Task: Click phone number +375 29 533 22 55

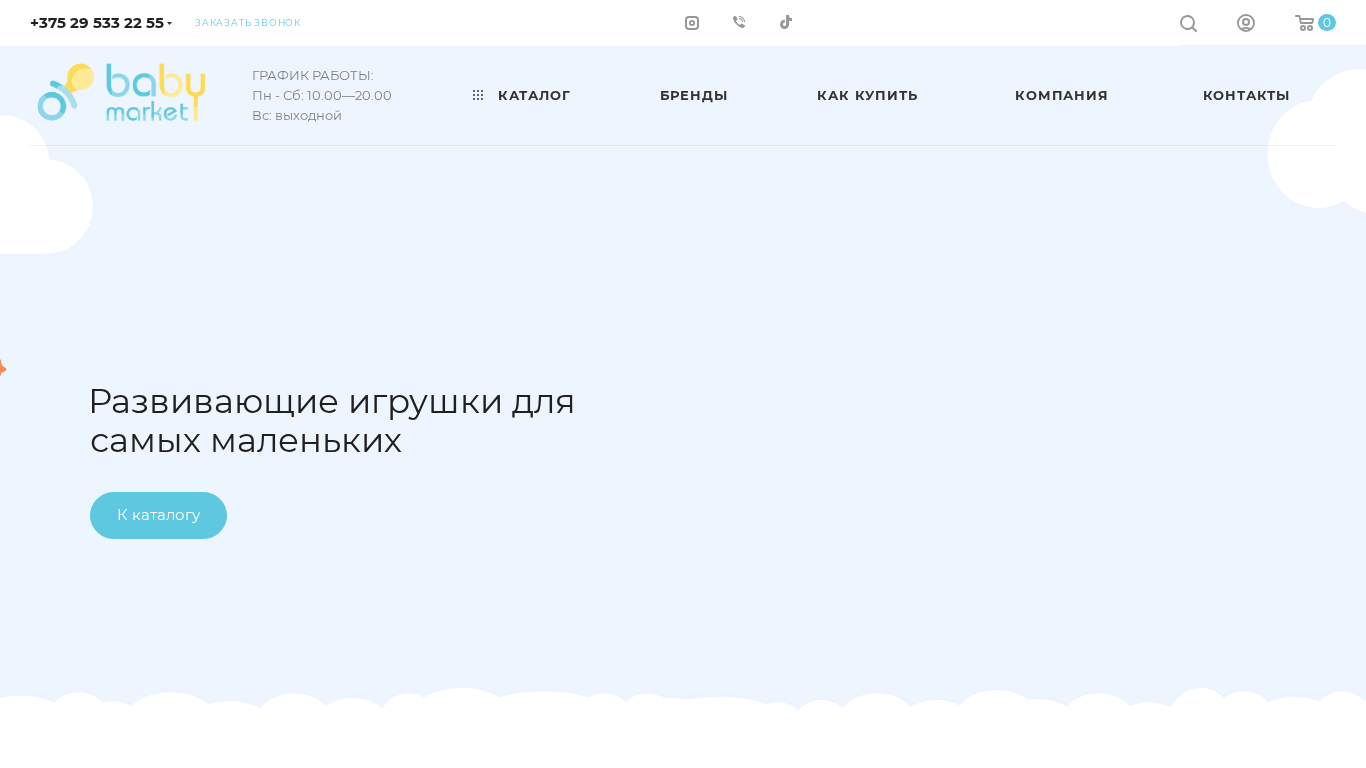Action: click(97, 23)
